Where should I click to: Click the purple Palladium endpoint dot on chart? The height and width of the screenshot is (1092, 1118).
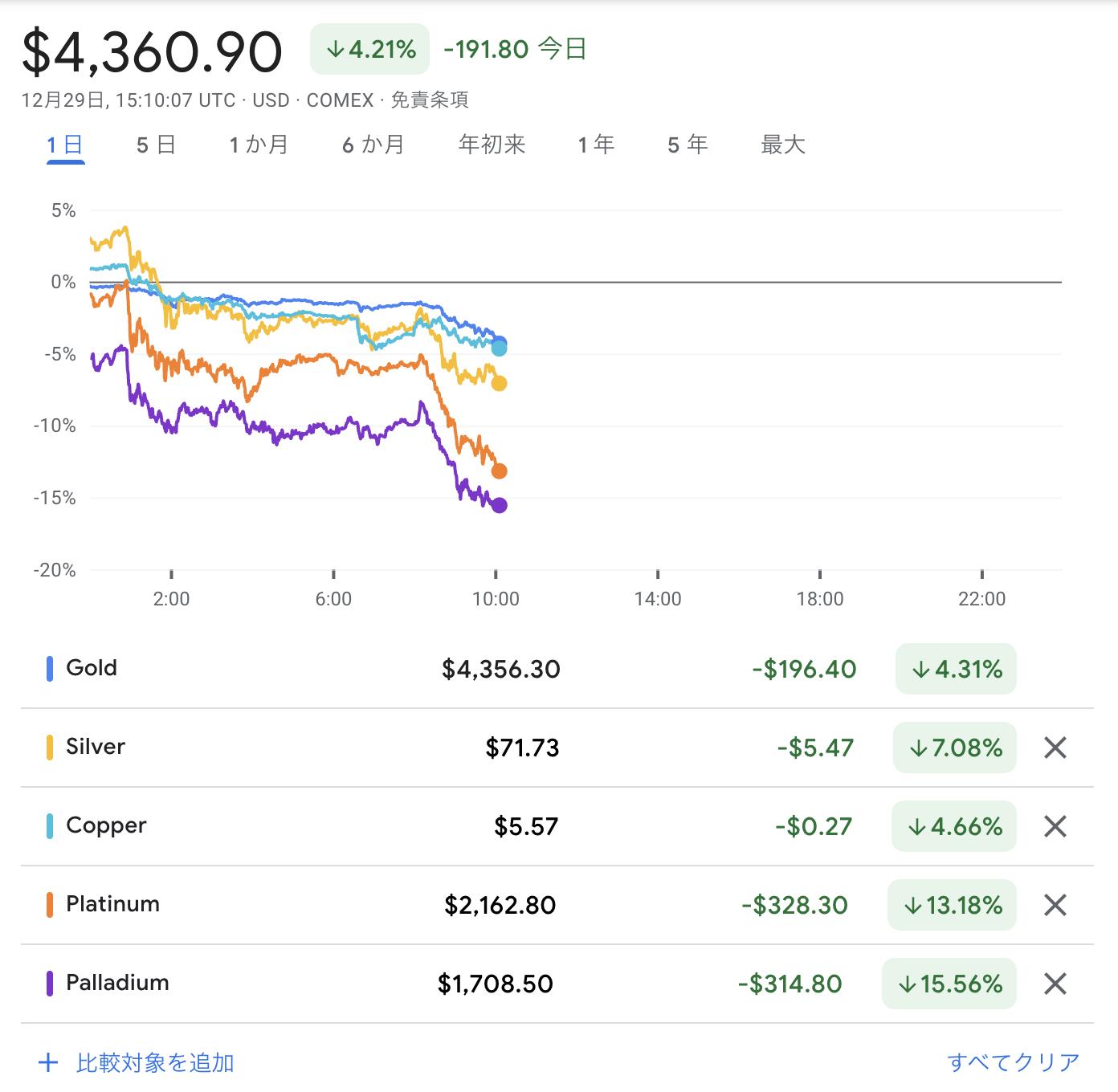[x=499, y=505]
